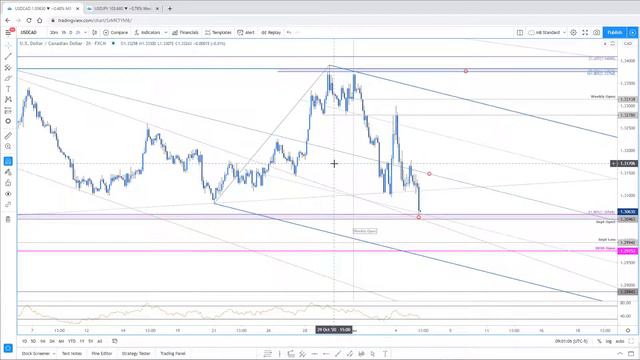Viewport: 640px width, 360px height.
Task: Open the browser home page
Action: [40, 20]
